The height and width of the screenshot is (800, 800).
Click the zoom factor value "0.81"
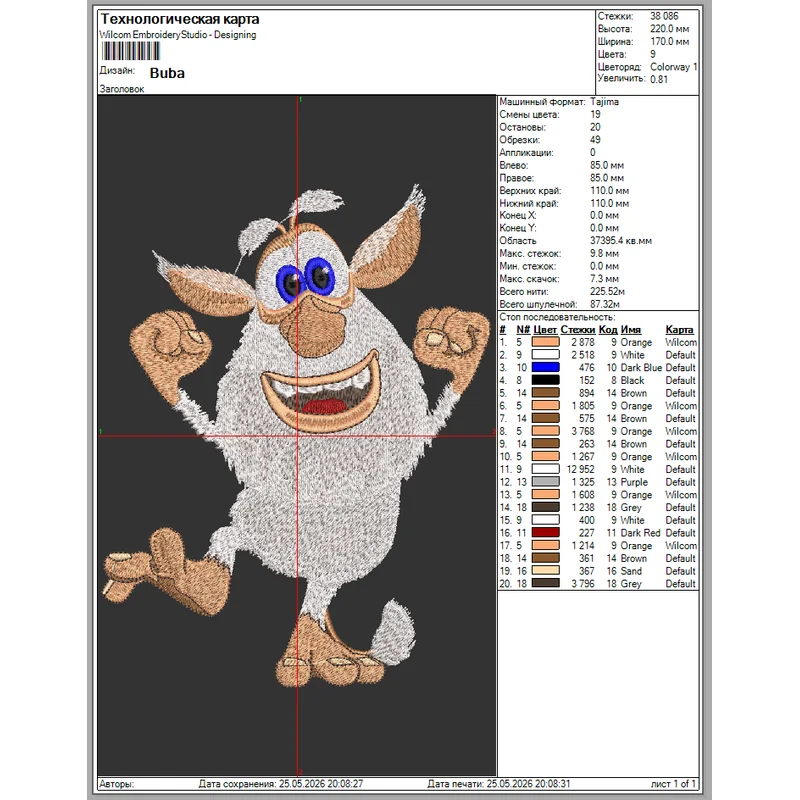659,79
